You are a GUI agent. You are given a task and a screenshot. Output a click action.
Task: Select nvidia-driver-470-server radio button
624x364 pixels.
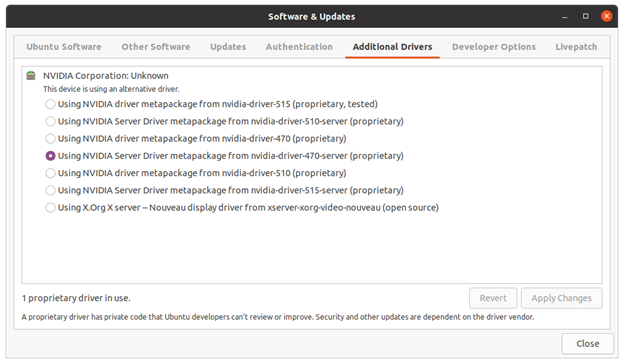[x=50, y=156]
